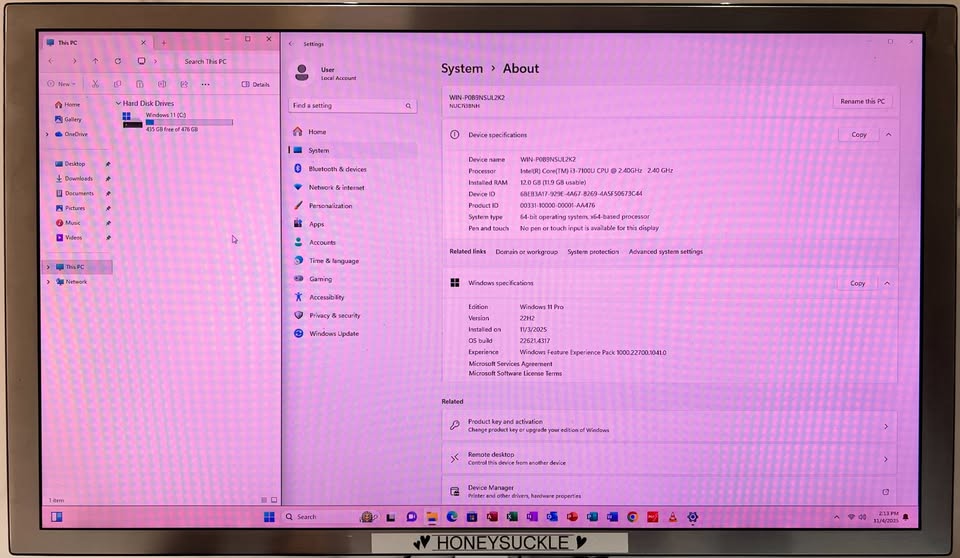Collapse the Device specifications section
The height and width of the screenshot is (558, 960).
tap(888, 134)
